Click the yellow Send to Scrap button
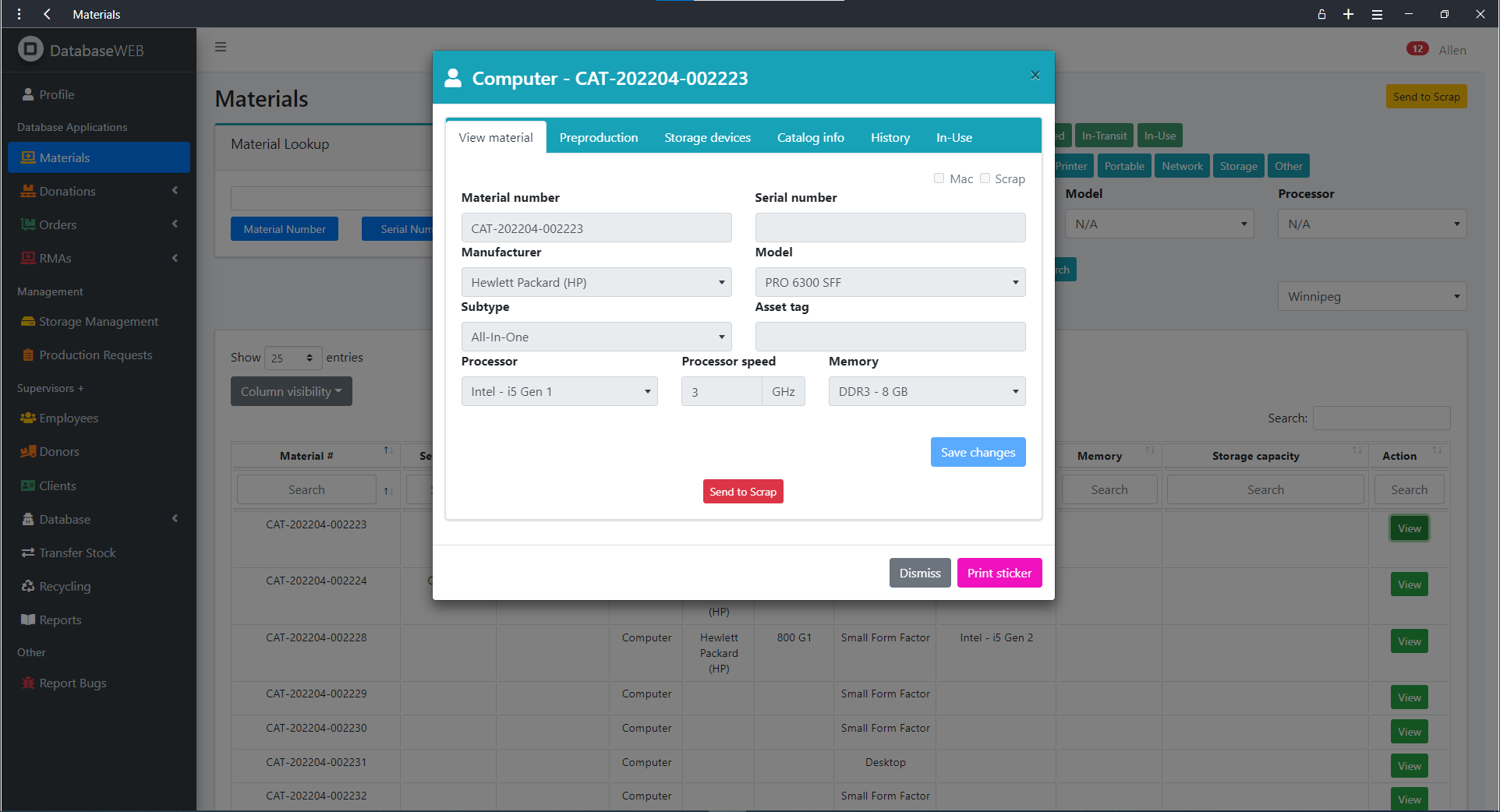Screen dimensions: 1500x812 (x=1426, y=97)
